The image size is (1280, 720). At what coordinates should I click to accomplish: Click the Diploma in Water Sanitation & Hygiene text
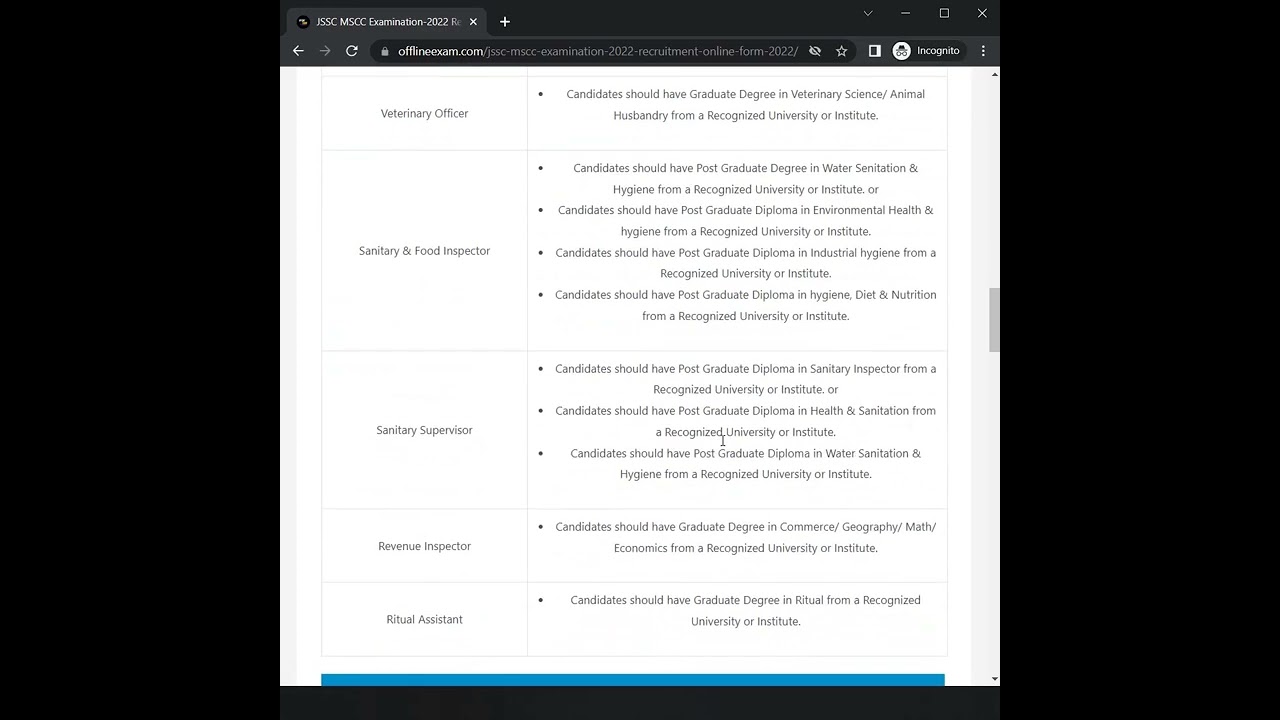pos(746,464)
